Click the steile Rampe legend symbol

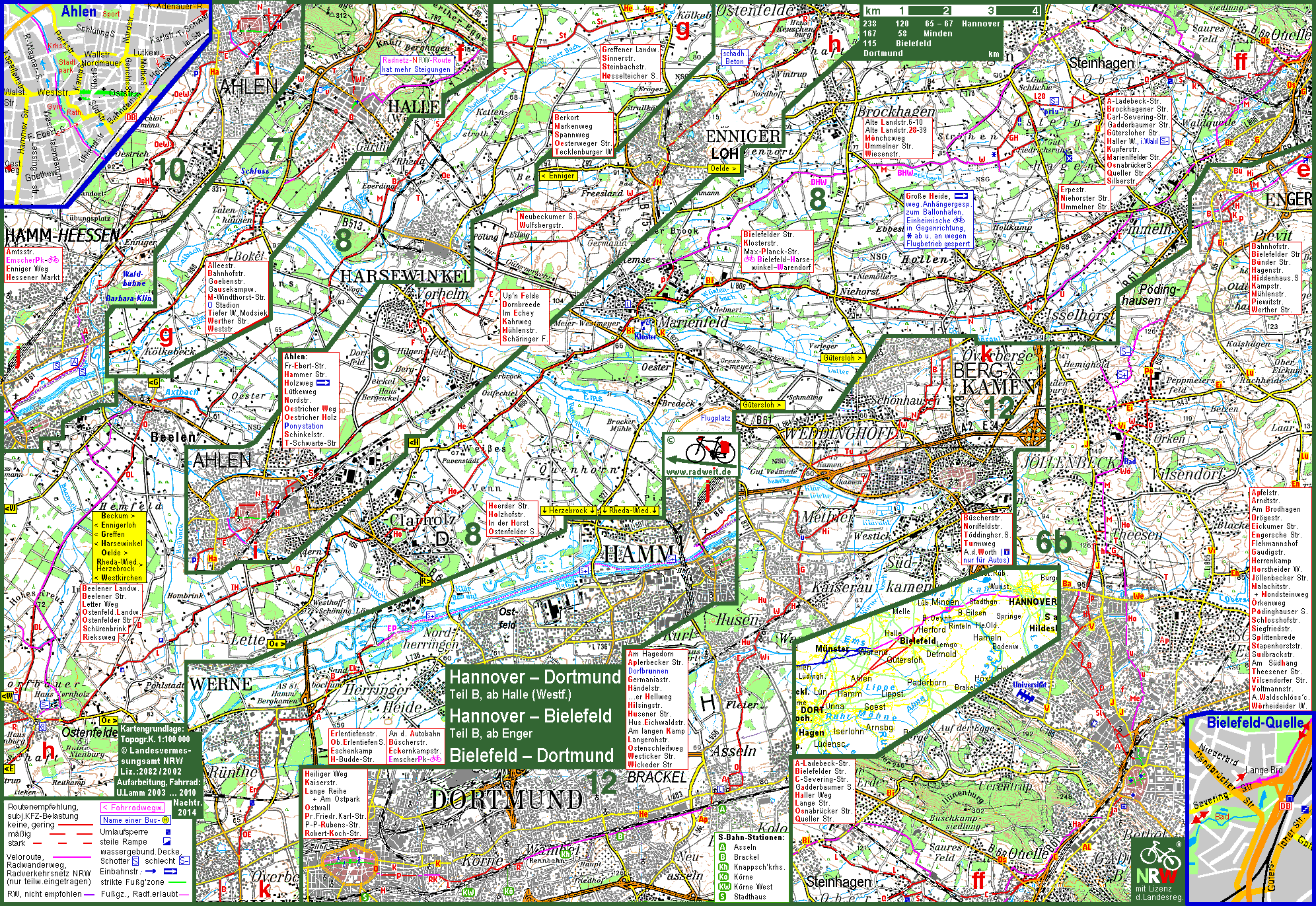166,841
